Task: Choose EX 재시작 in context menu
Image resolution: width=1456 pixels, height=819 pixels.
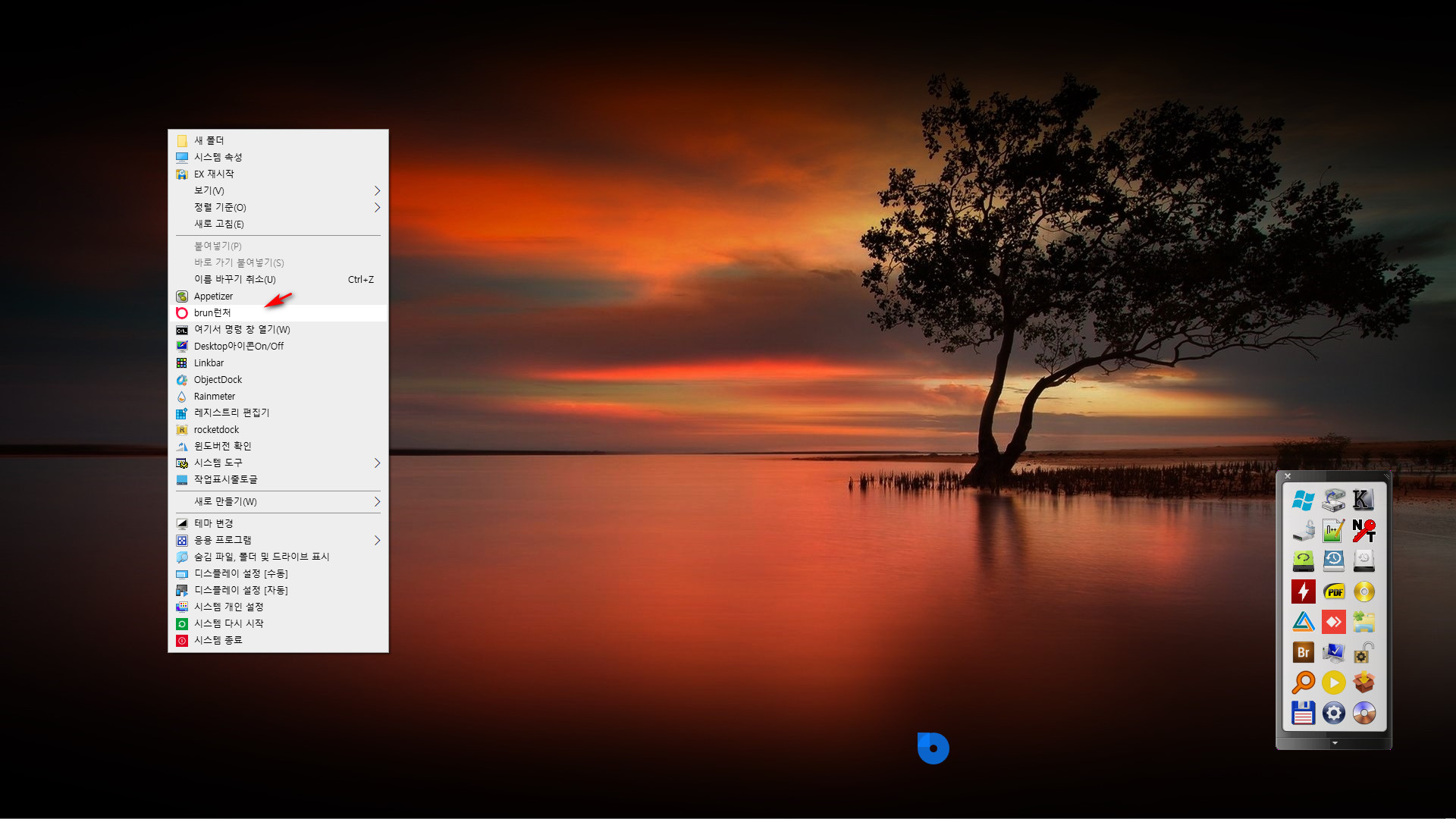Action: [x=278, y=174]
